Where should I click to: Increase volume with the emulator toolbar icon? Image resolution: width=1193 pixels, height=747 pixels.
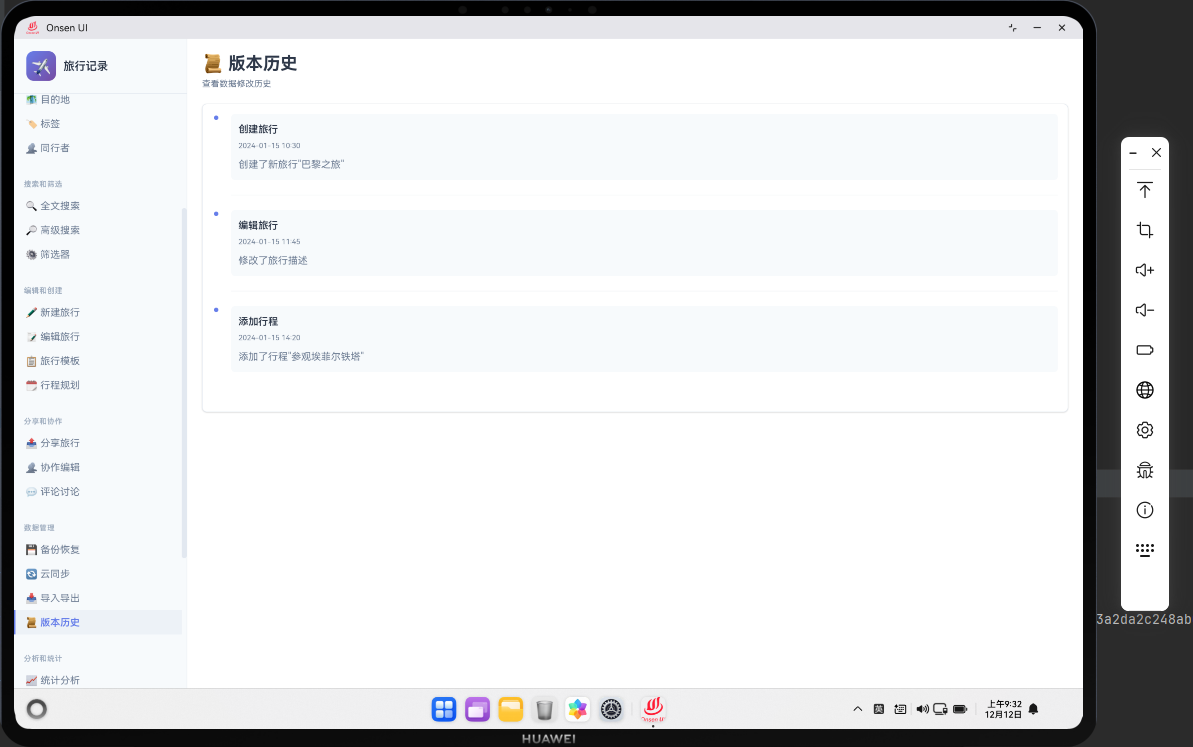click(x=1144, y=270)
